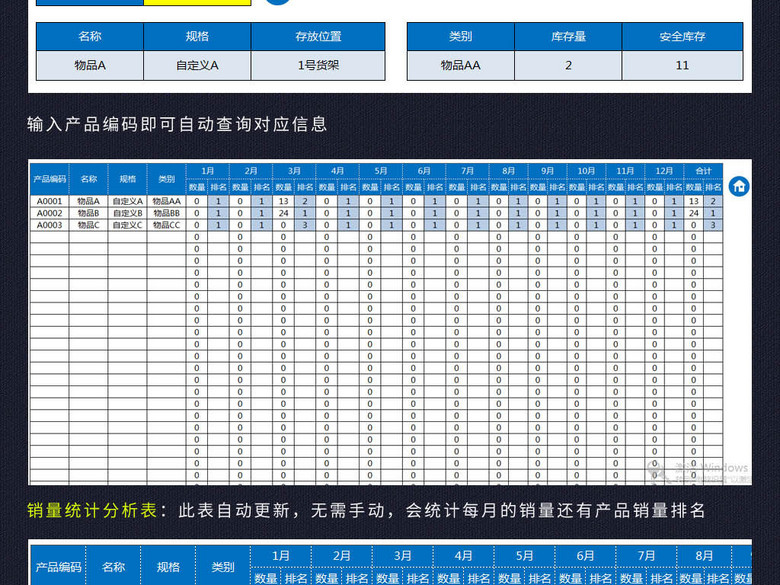780x585 pixels.
Task: Click the 9月 header in first table
Action: (548, 171)
